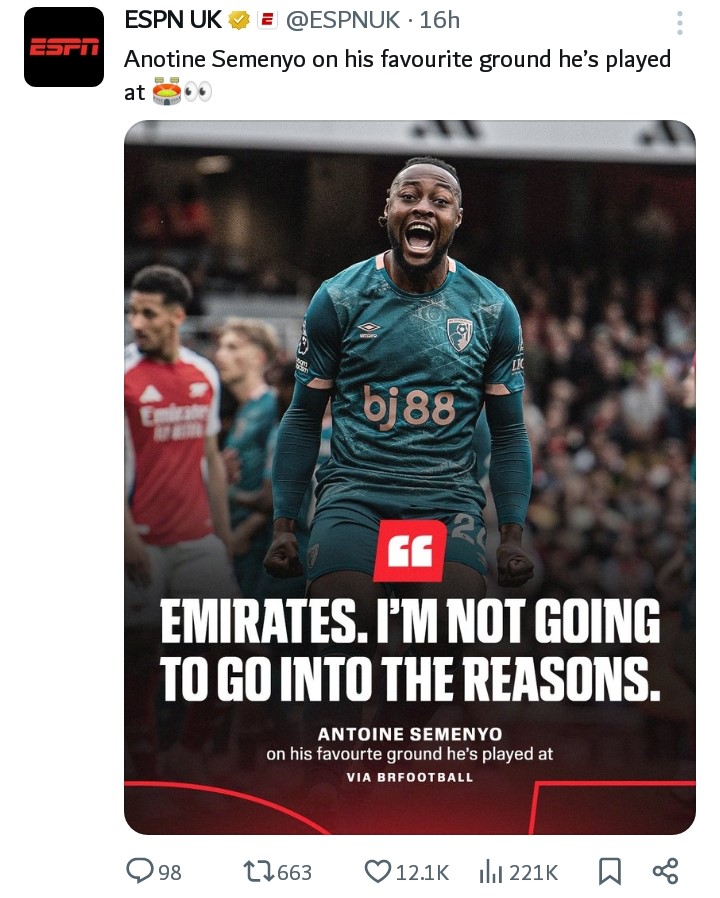This screenshot has width=720, height=898.
Task: Click the ESPN affiliate badge icon
Action: 266,21
